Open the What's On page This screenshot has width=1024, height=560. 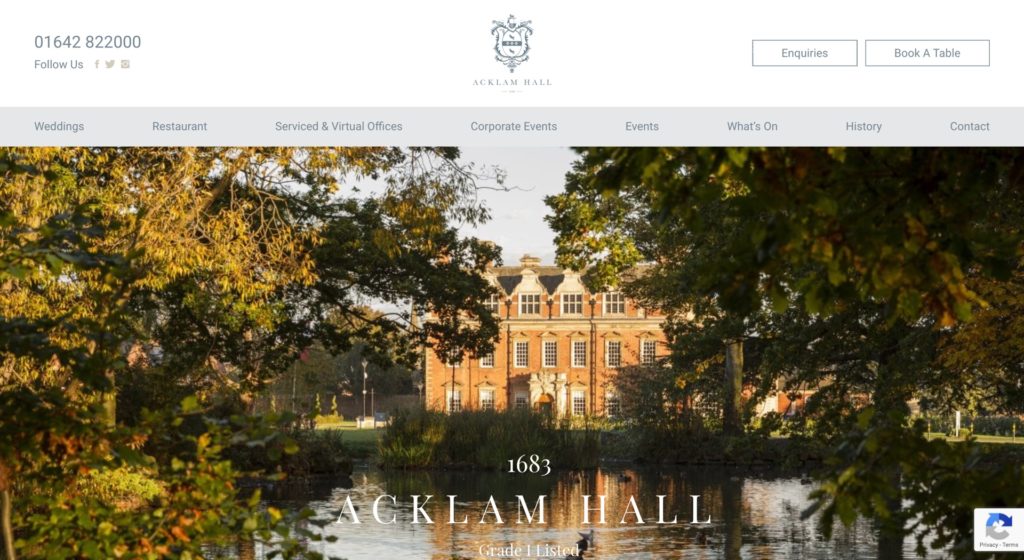pos(752,127)
